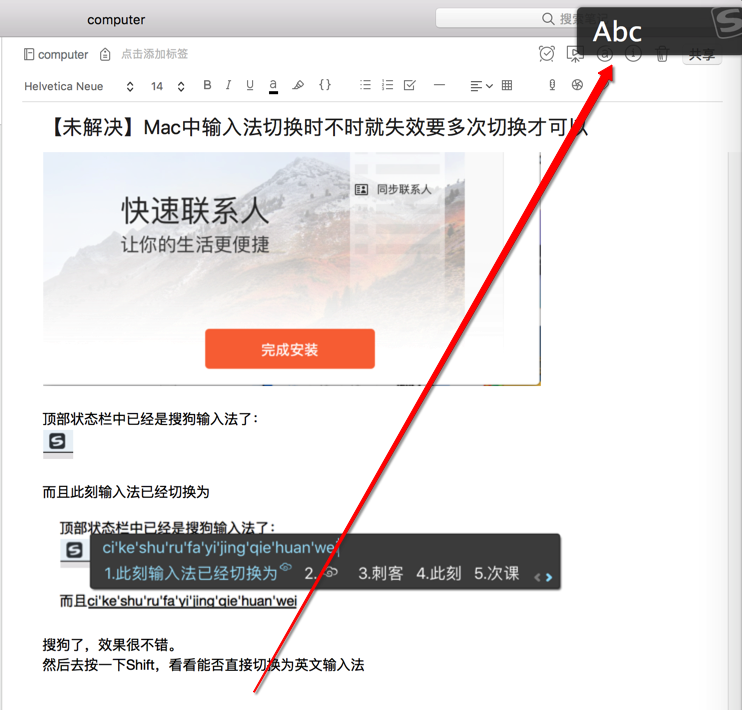Click the line 搜狗了，效果很不错。
The image size is (742, 710).
pyautogui.click(x=110, y=645)
